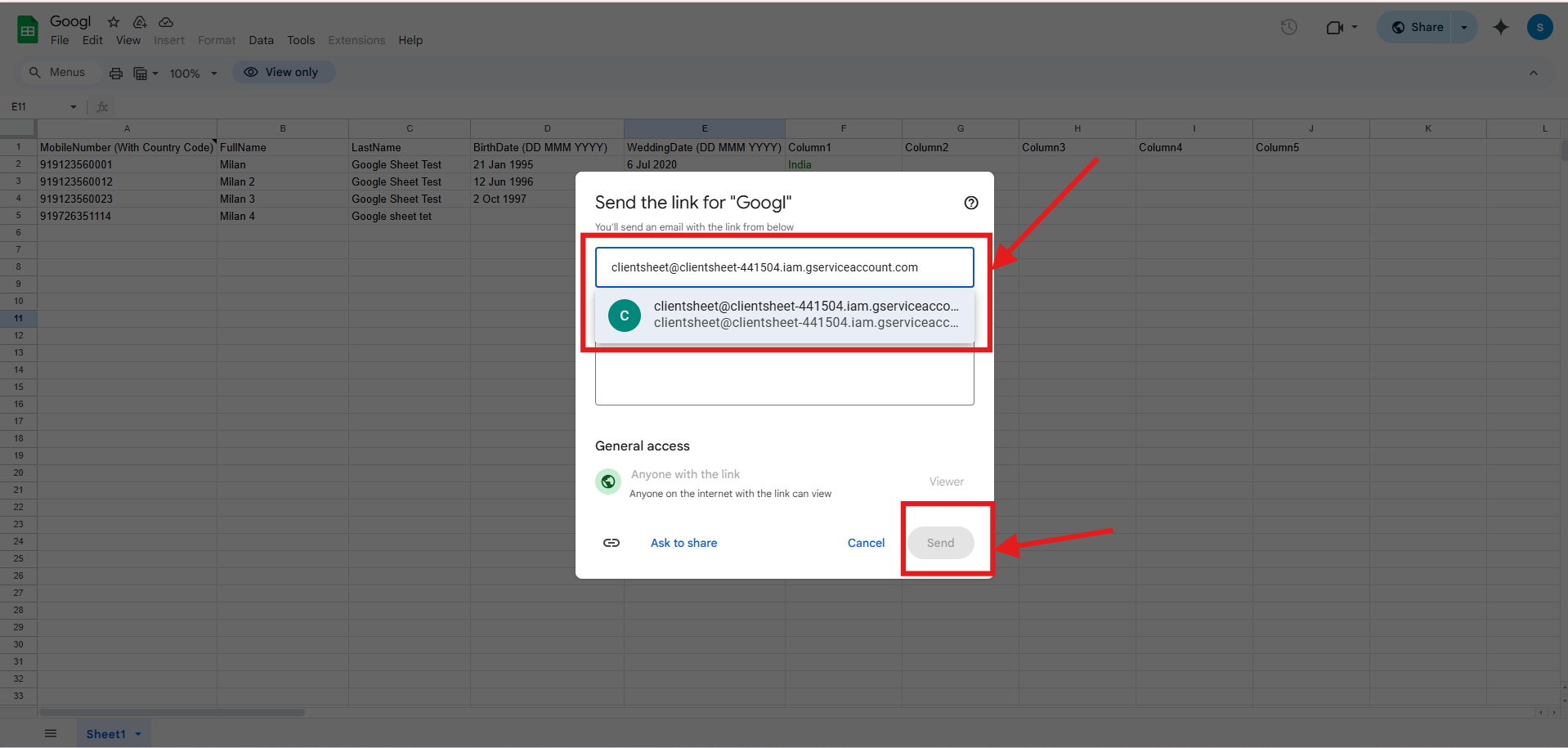Open the File menu
This screenshot has height=748, width=1568.
coord(60,40)
